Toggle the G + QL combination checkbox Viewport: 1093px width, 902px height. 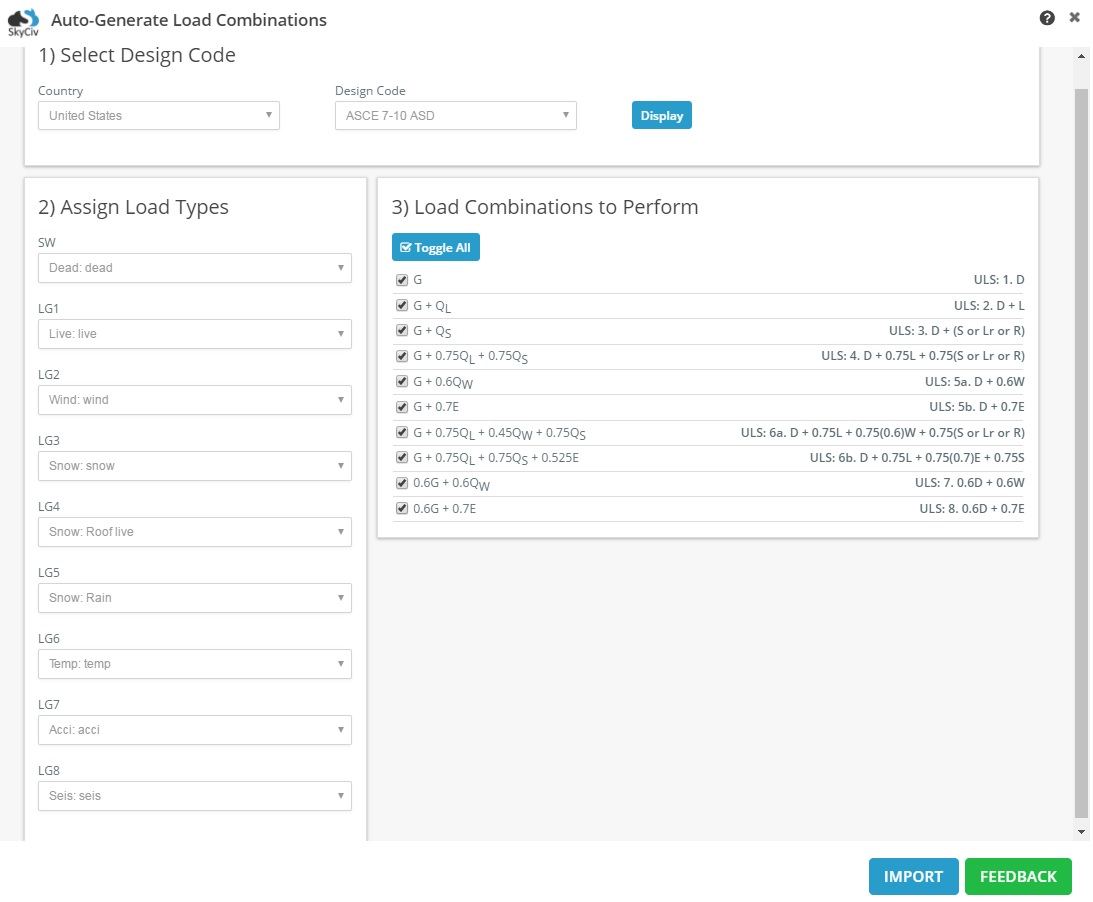pyautogui.click(x=402, y=305)
